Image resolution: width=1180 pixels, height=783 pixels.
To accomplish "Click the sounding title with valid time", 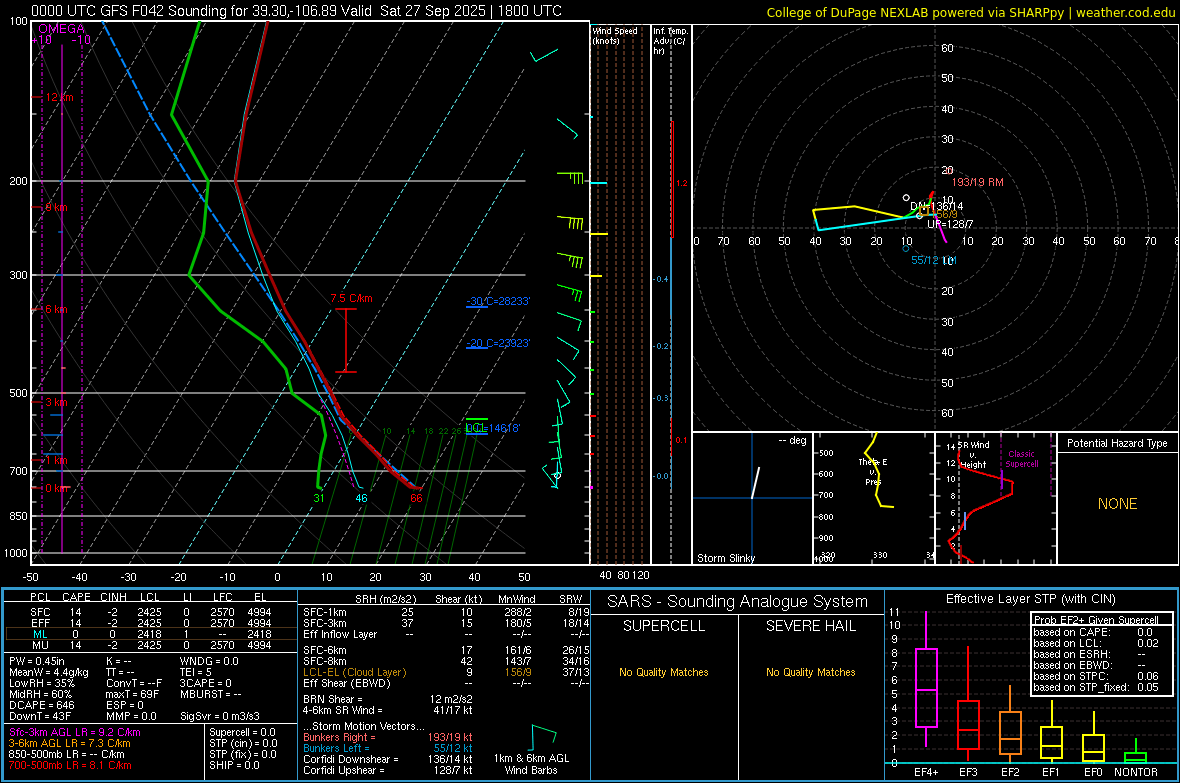I will click(x=297, y=11).
